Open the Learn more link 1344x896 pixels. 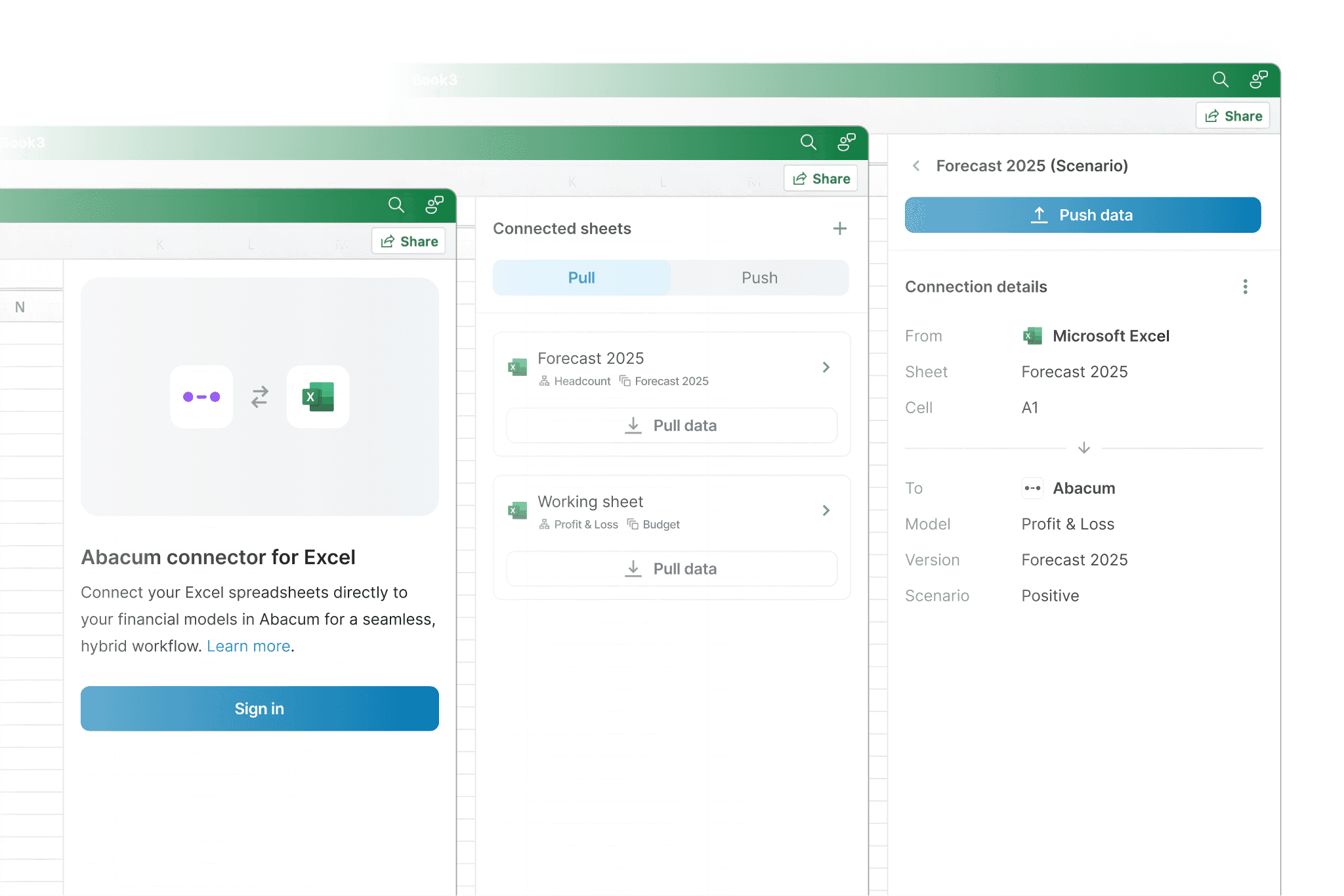248,646
